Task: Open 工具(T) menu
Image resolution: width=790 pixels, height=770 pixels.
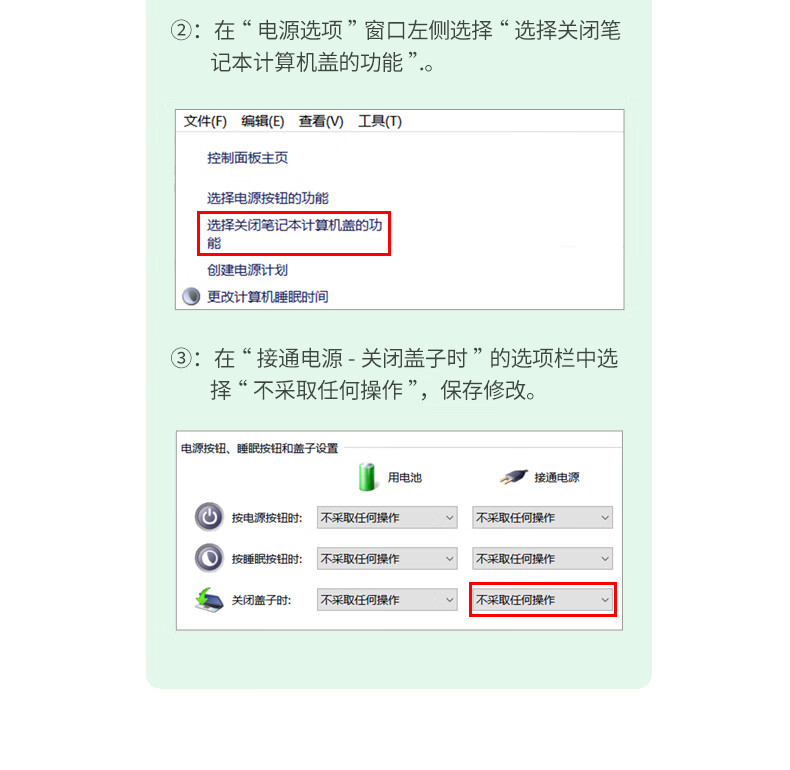Action: (380, 121)
